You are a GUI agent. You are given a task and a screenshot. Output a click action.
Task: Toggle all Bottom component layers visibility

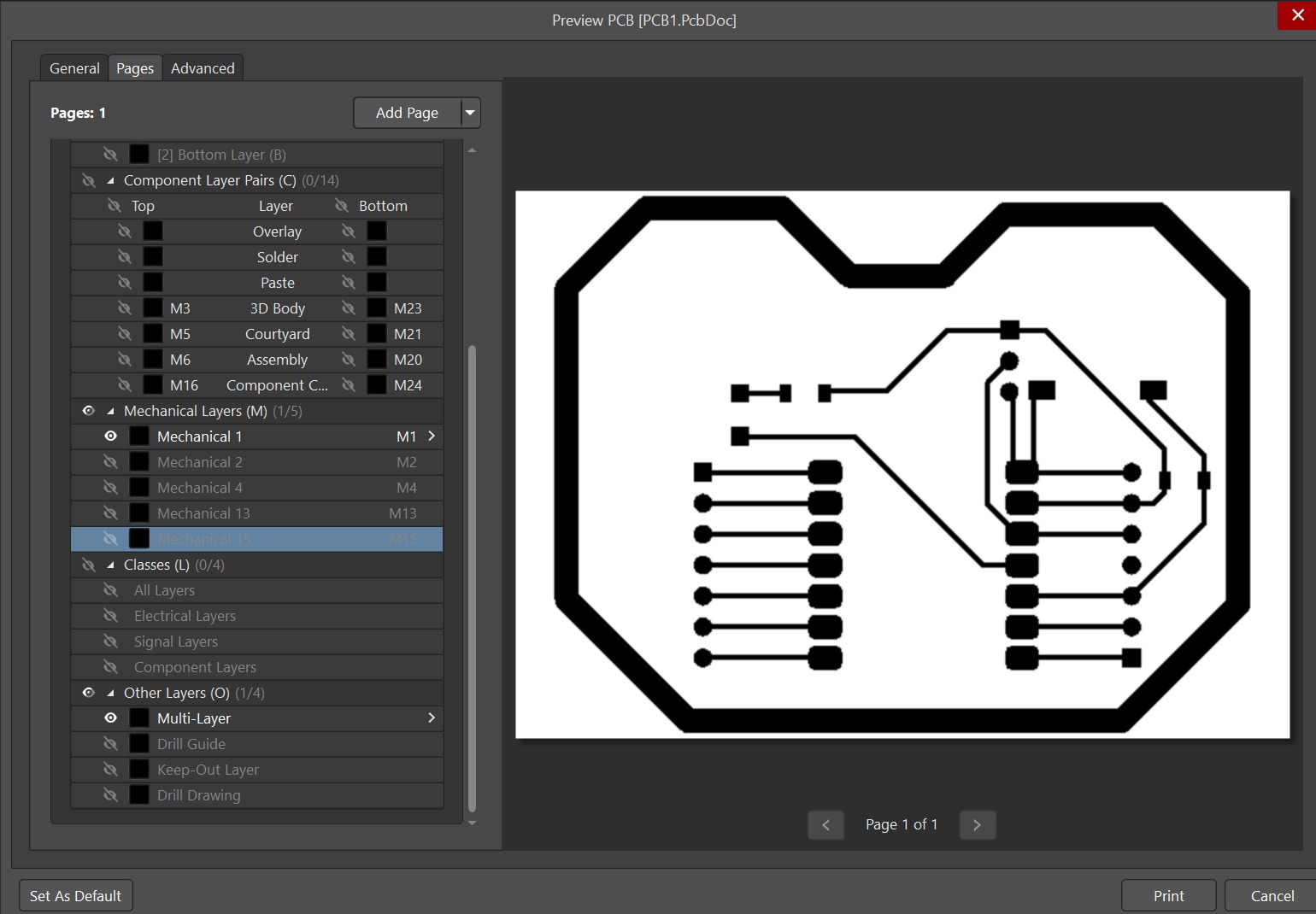342,206
